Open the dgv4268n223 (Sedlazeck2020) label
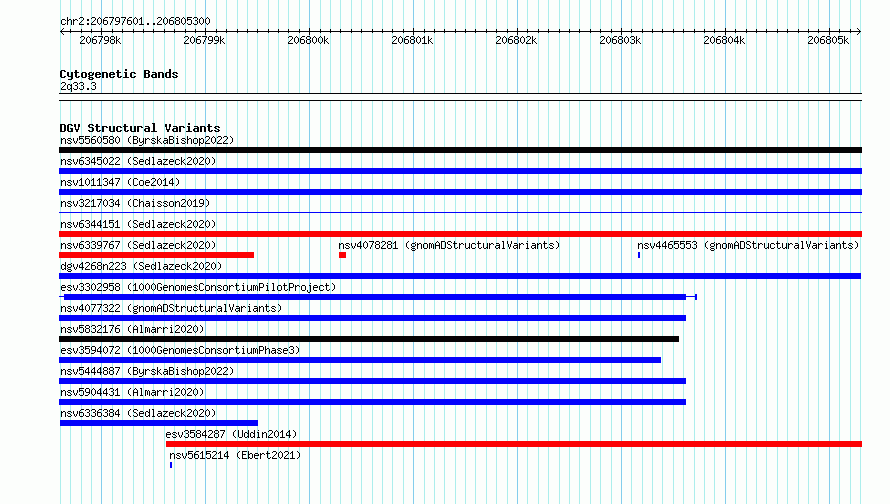The image size is (890, 504). coord(141,266)
